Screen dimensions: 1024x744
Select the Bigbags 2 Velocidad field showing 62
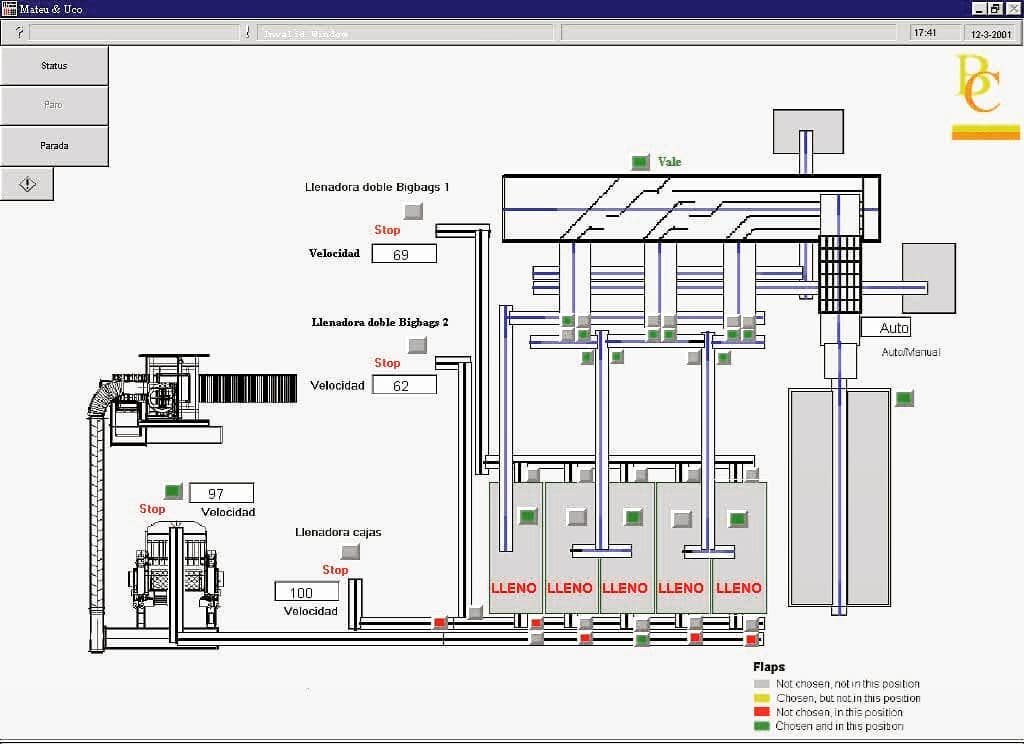pos(404,385)
